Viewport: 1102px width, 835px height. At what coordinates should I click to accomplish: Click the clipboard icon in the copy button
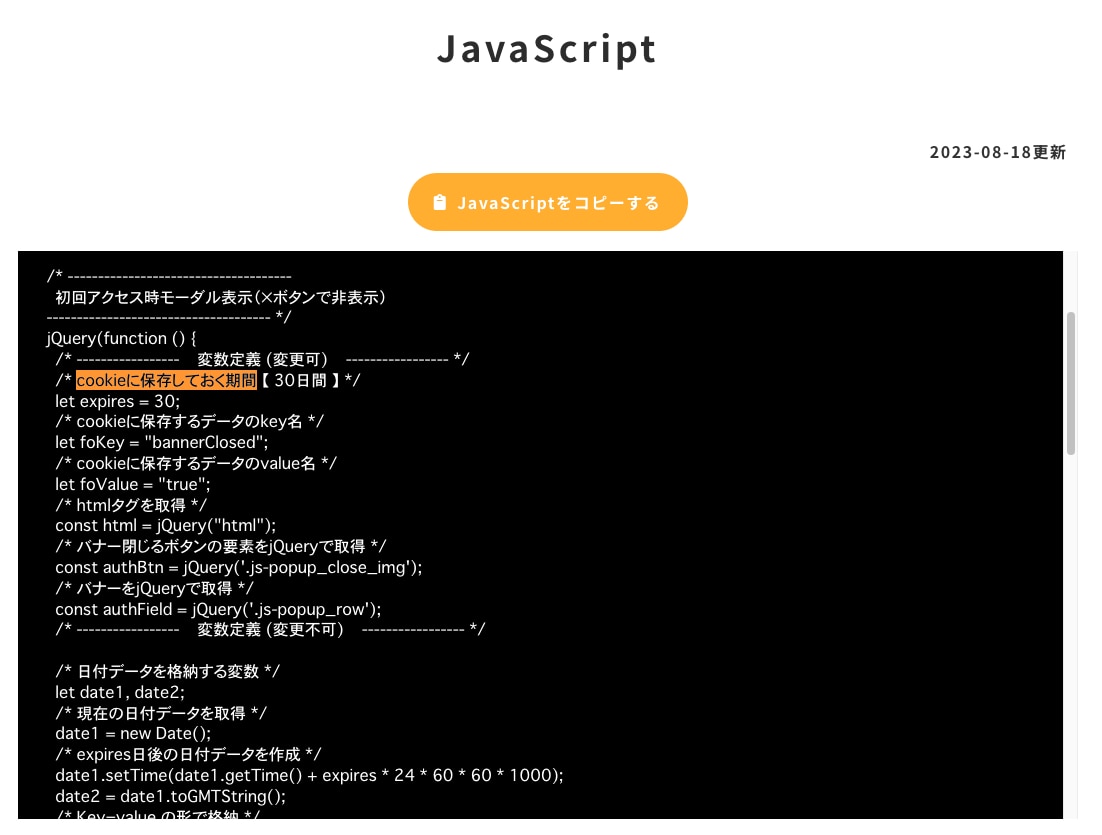(x=439, y=203)
